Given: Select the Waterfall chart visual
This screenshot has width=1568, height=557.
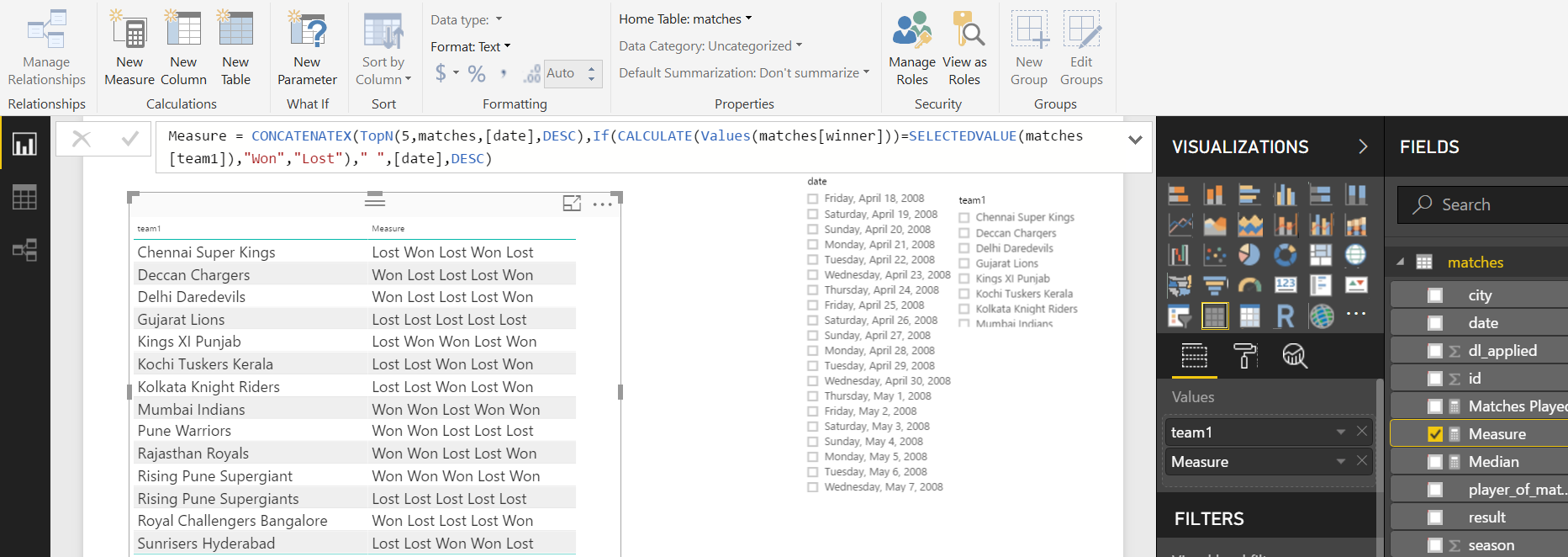Looking at the screenshot, I should [x=1179, y=255].
